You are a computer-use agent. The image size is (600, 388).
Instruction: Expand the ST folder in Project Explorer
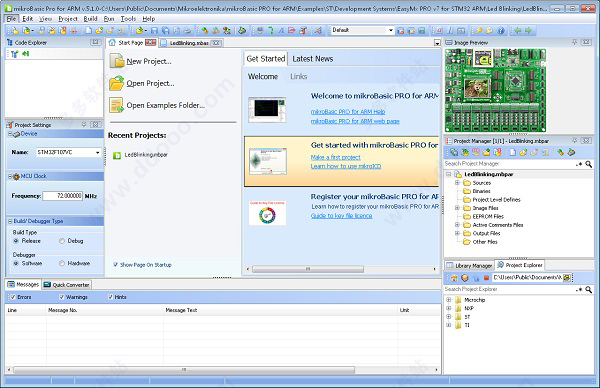(x=448, y=317)
